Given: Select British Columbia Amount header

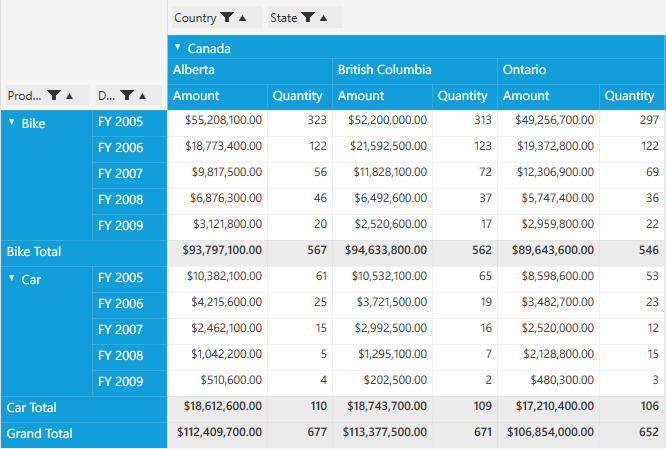Looking at the screenshot, I should click(x=382, y=96).
